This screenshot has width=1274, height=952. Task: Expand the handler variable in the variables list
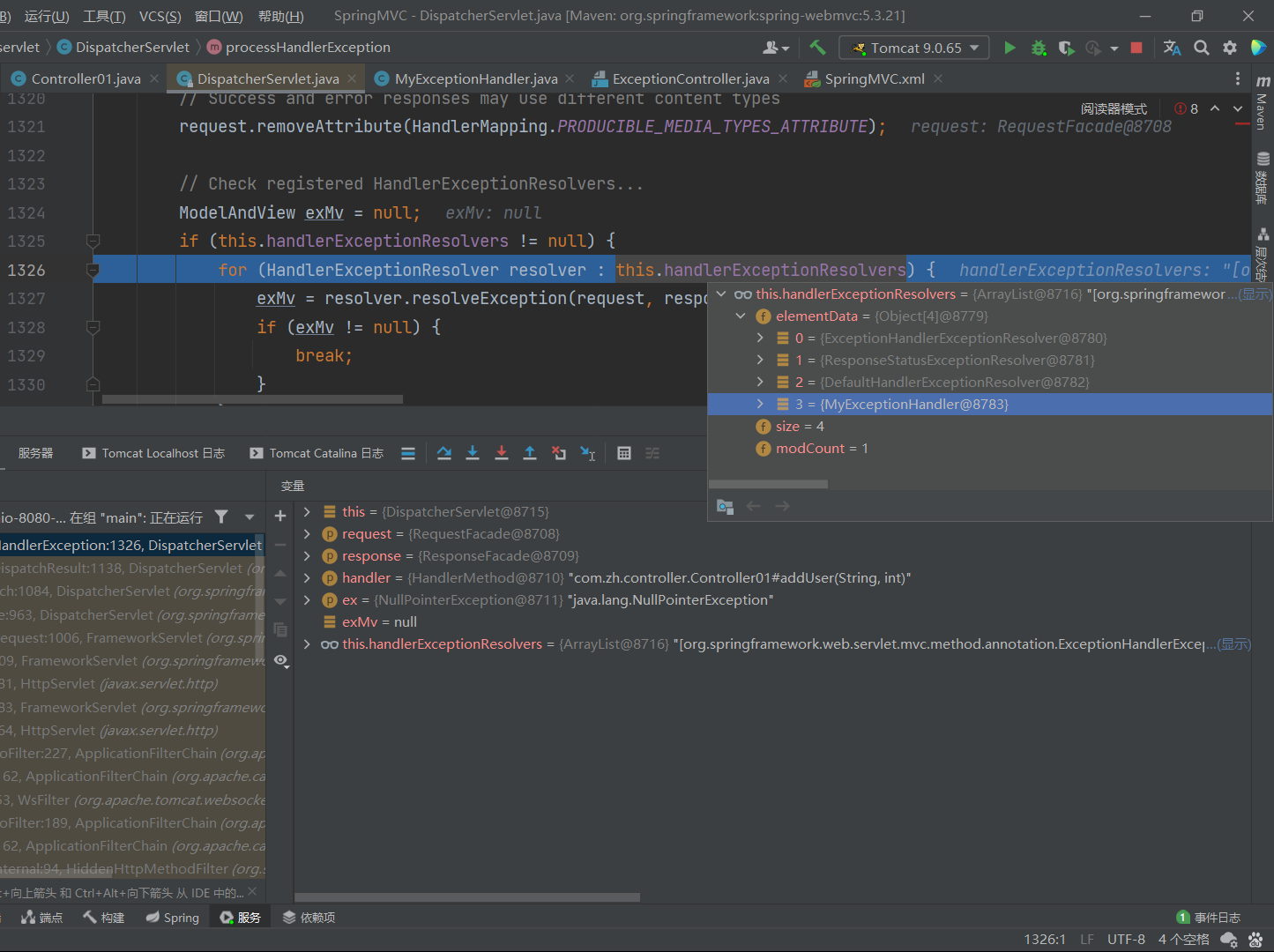306,577
